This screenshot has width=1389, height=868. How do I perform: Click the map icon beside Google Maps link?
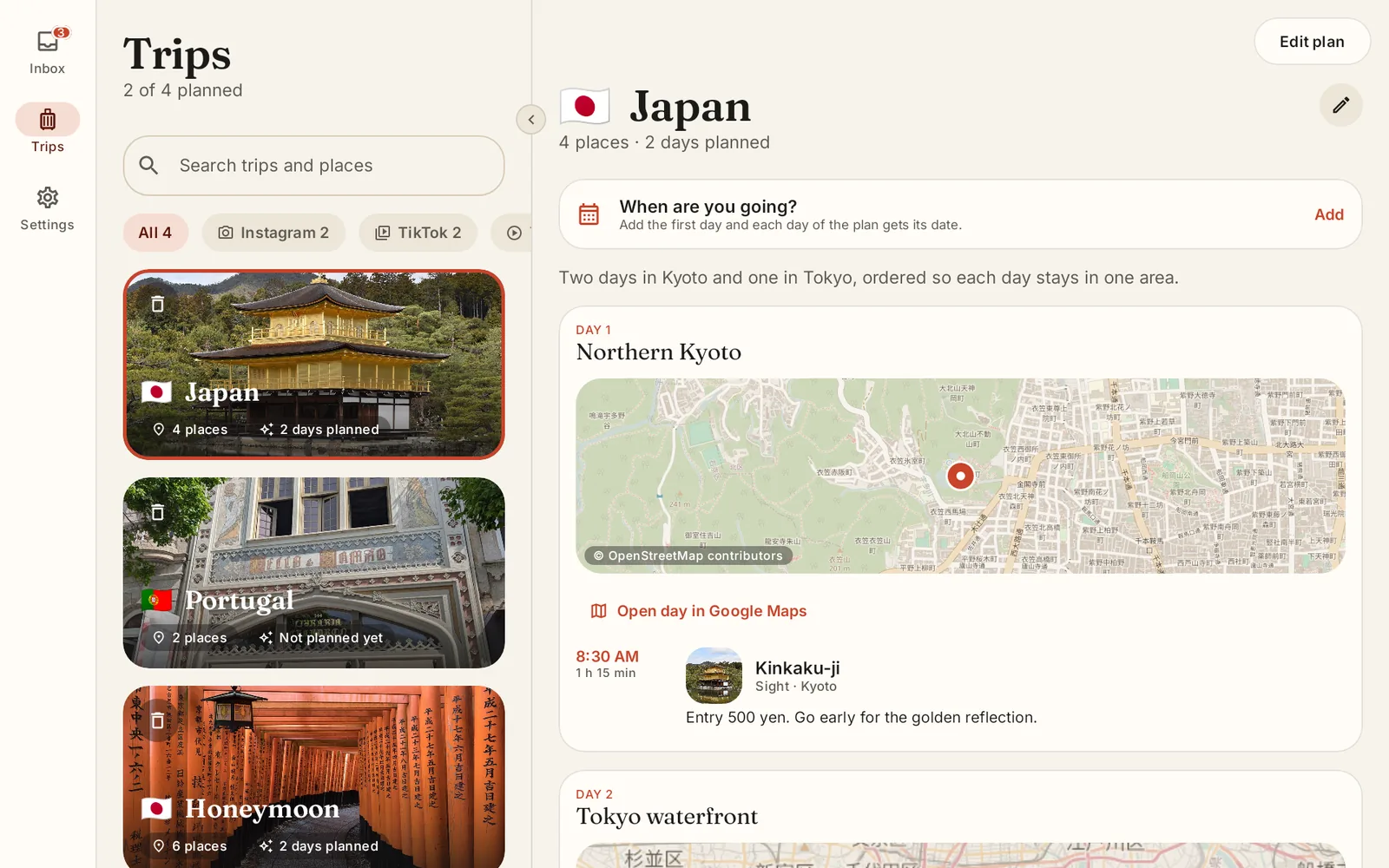click(x=598, y=611)
